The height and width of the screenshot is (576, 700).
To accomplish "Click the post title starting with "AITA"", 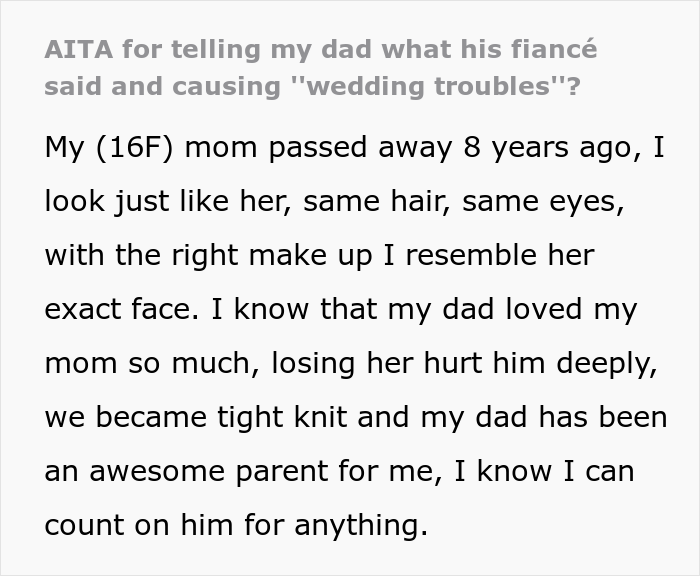I will [x=320, y=50].
